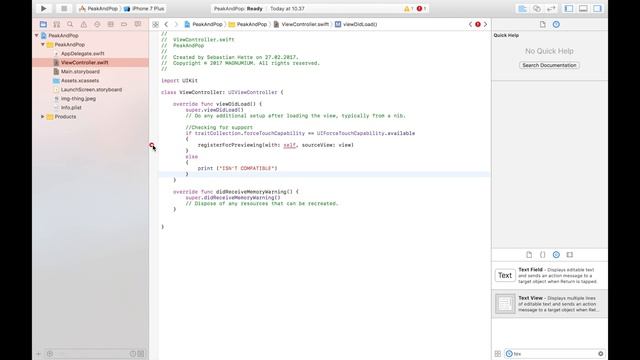
Task: Toggle source-control status filter in navigator
Action: [x=141, y=354]
